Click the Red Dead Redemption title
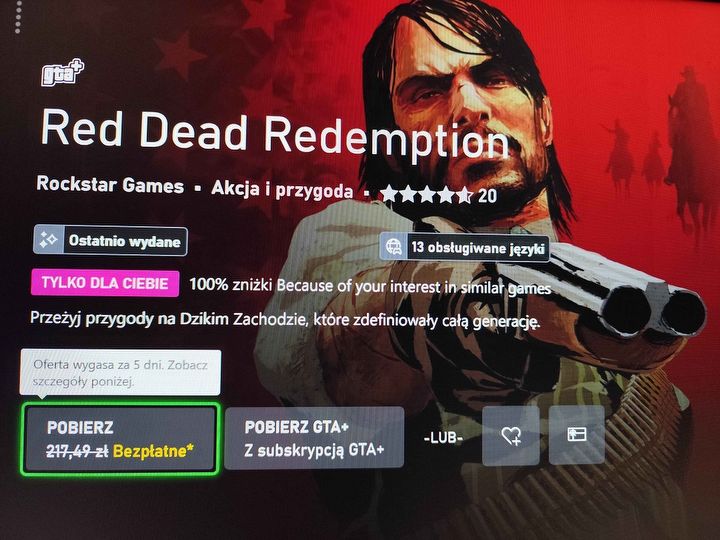Screen dimensions: 720x540 pyautogui.click(x=275, y=132)
